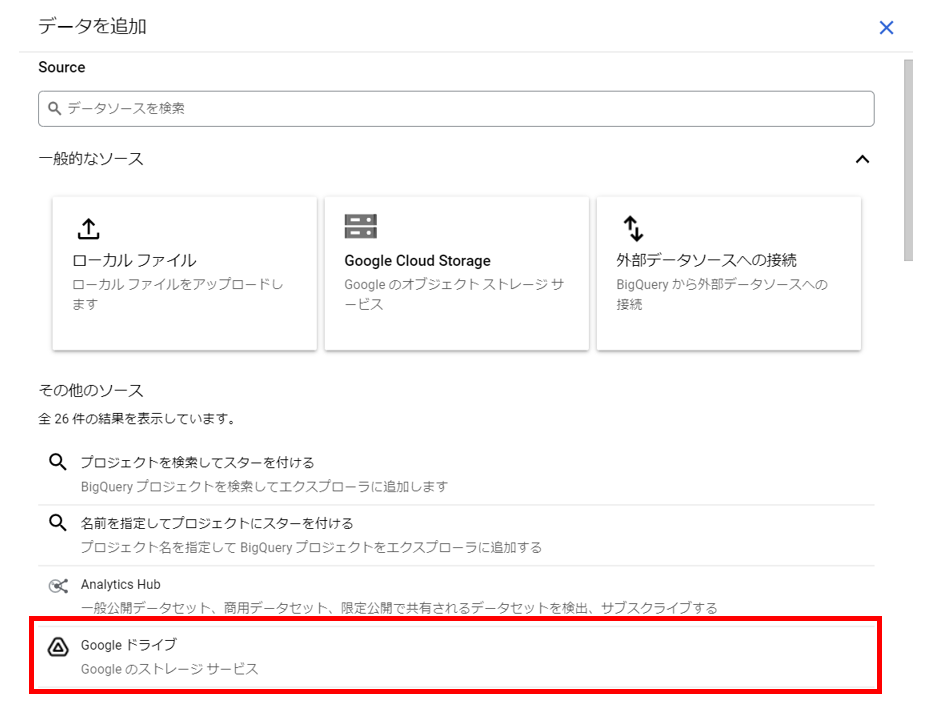Click the search magnifier icon in データソースを検索 field
The image size is (938, 702).
54,108
